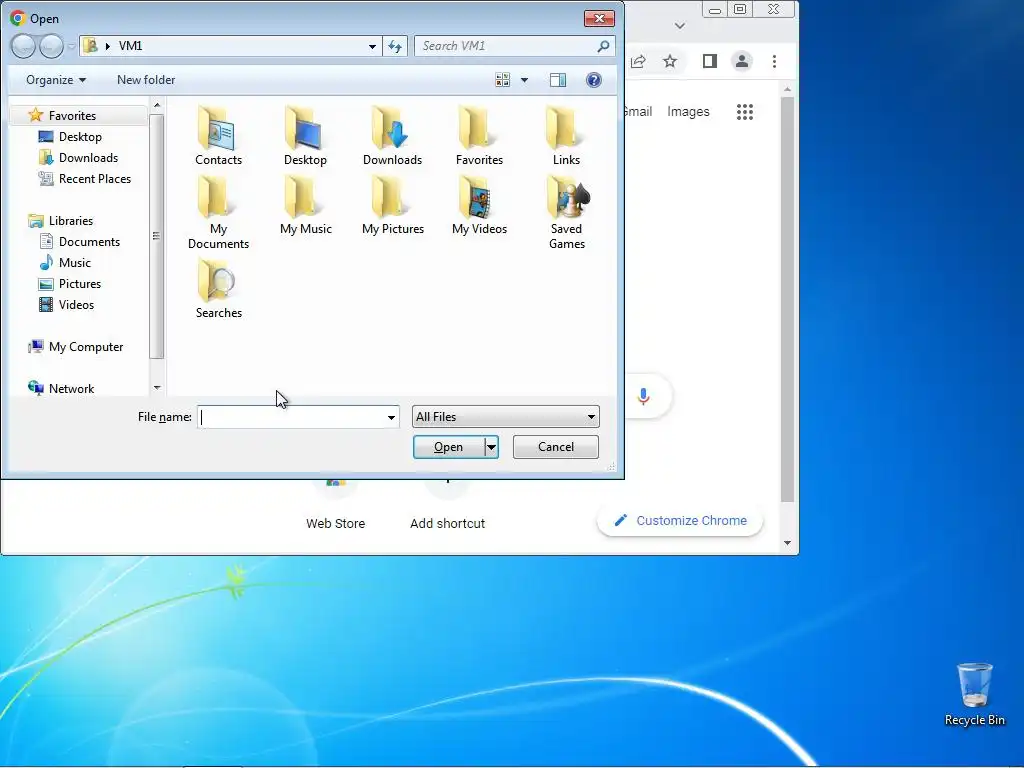Cancel the Open dialog
Screen dimensions: 1024x768
tap(556, 447)
